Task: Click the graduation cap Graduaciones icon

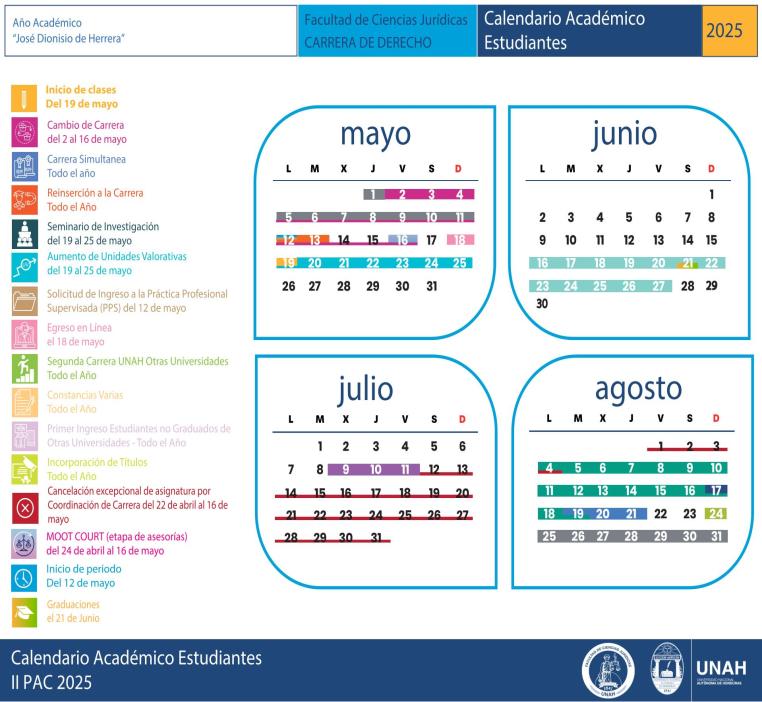Action: point(24,612)
